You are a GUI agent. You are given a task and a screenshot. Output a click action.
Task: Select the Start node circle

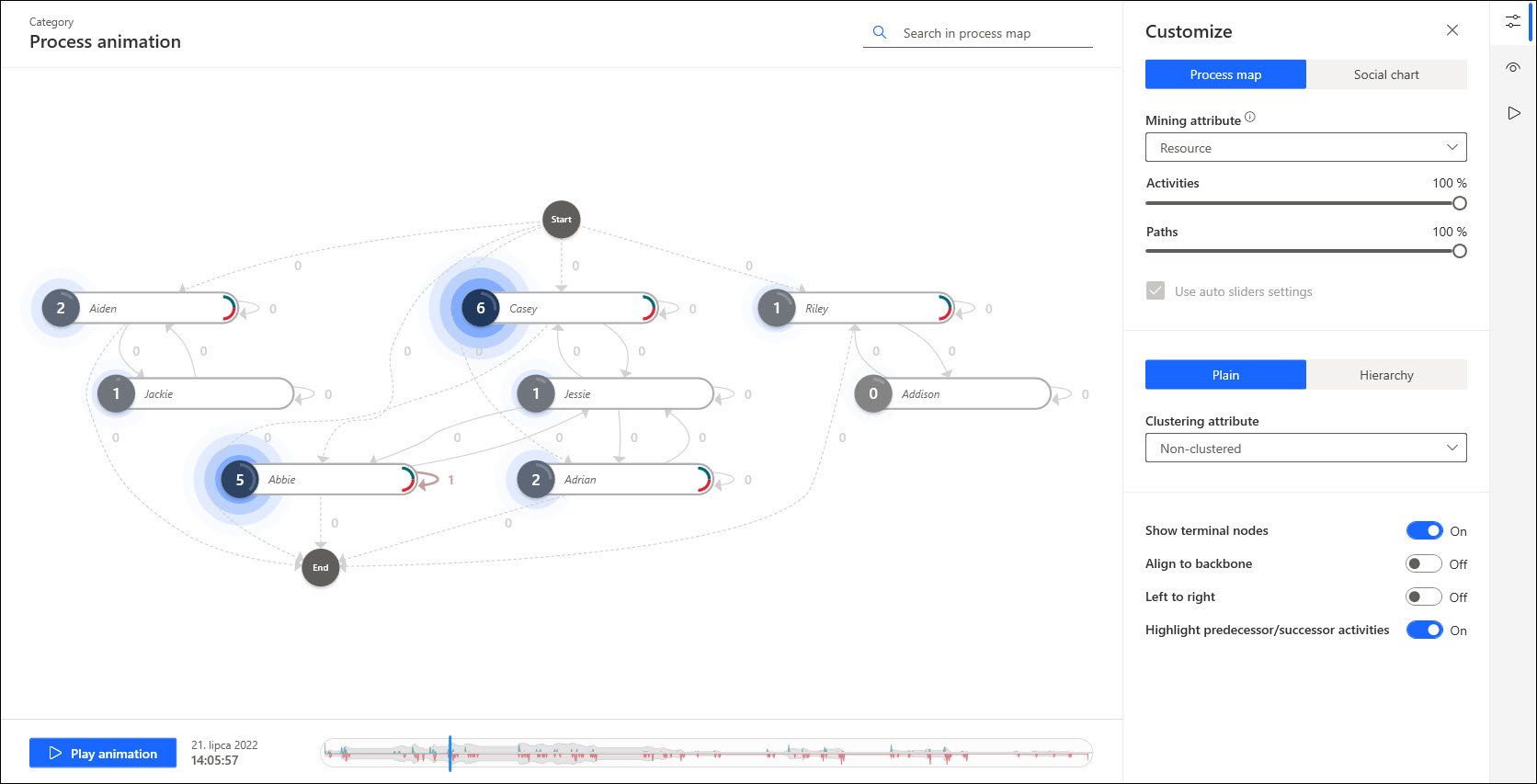tap(561, 220)
